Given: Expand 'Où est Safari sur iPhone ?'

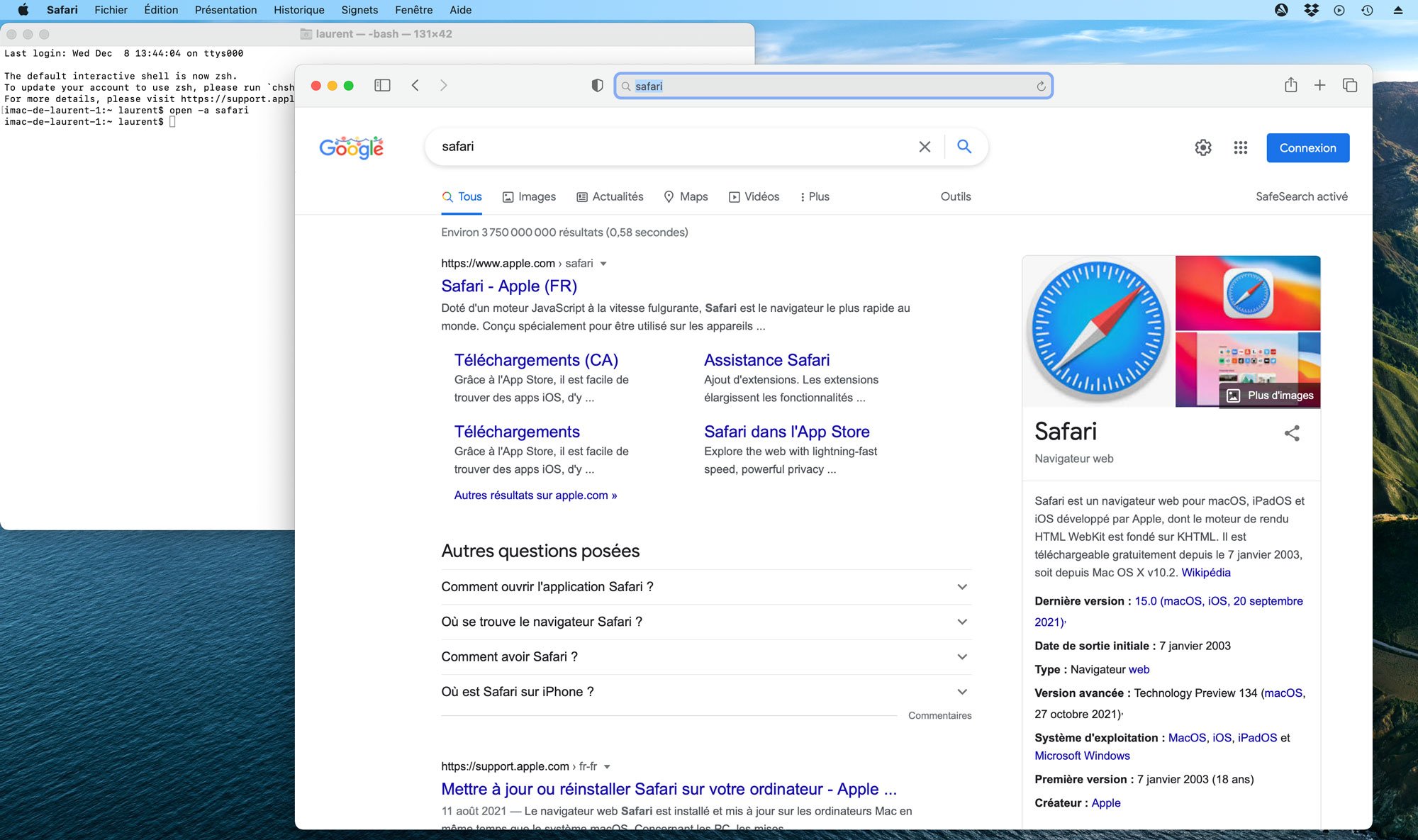Looking at the screenshot, I should point(706,692).
